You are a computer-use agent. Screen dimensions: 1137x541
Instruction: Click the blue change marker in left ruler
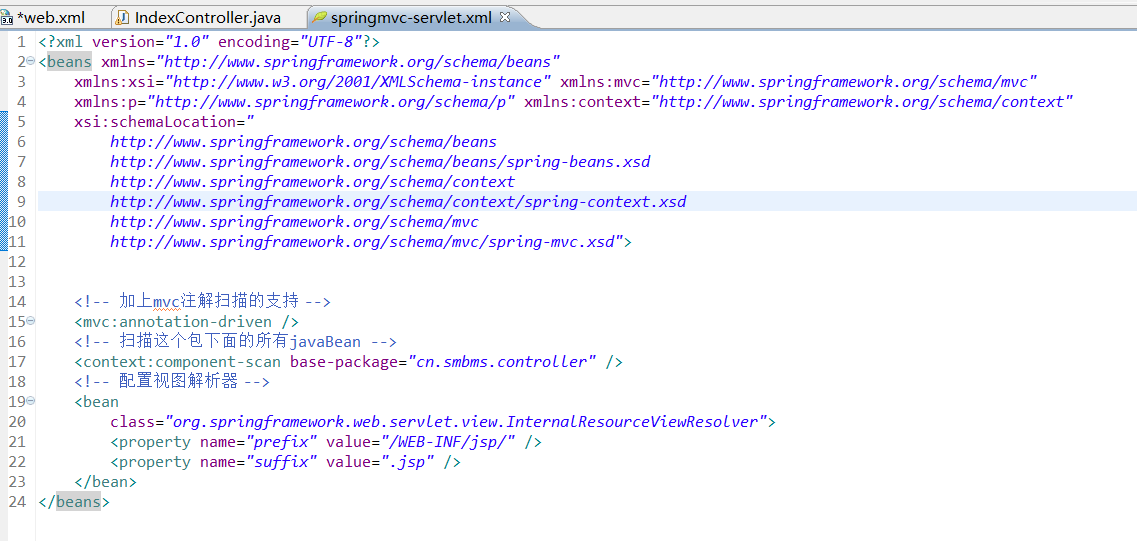coord(4,181)
